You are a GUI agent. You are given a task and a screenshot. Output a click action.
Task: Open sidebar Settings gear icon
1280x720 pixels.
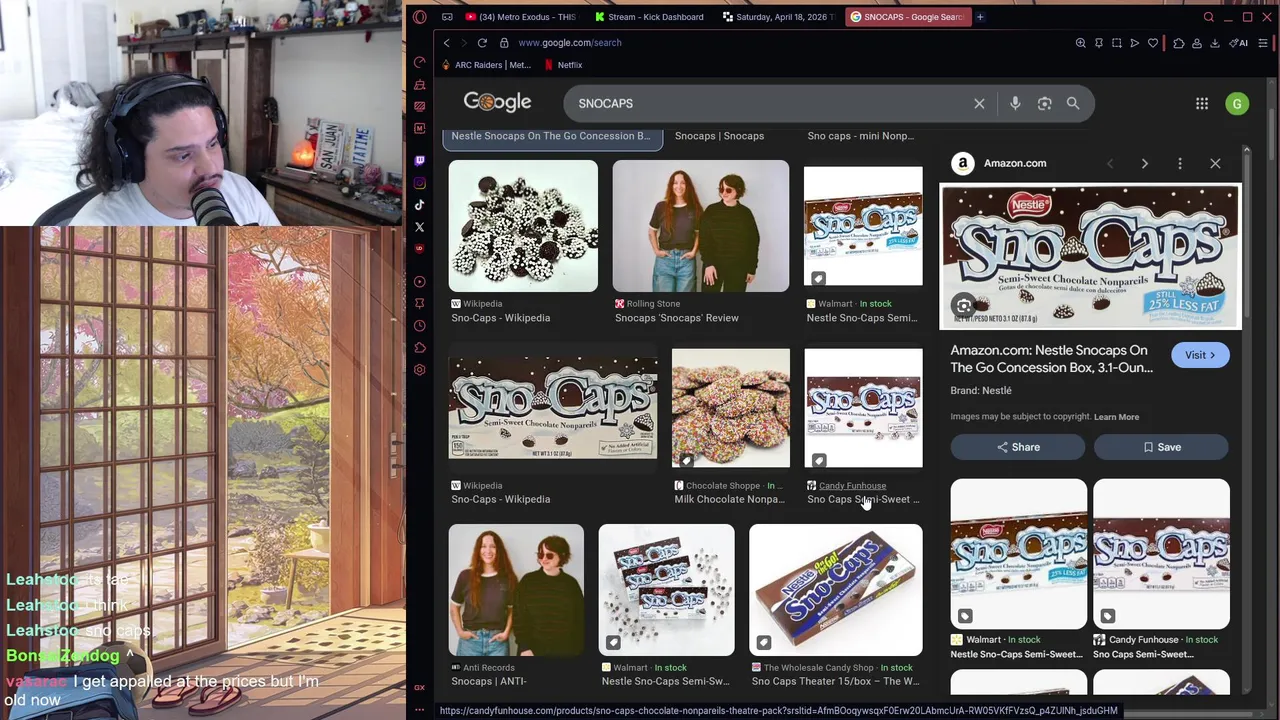pos(419,370)
